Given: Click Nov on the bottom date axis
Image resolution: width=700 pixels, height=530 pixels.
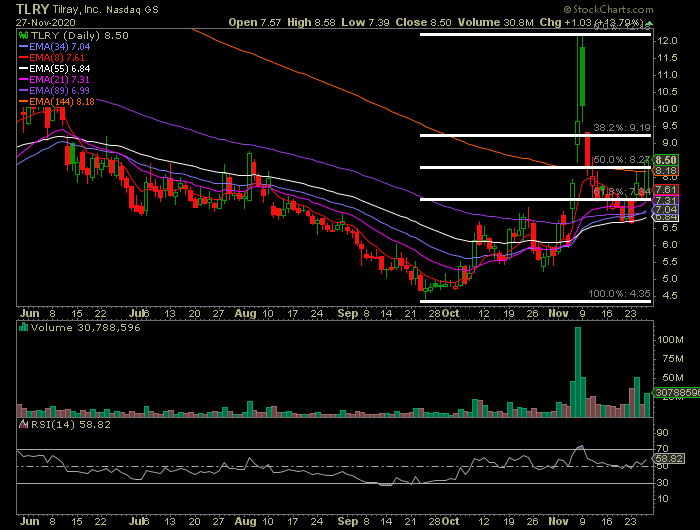Looking at the screenshot, I should point(558,521).
